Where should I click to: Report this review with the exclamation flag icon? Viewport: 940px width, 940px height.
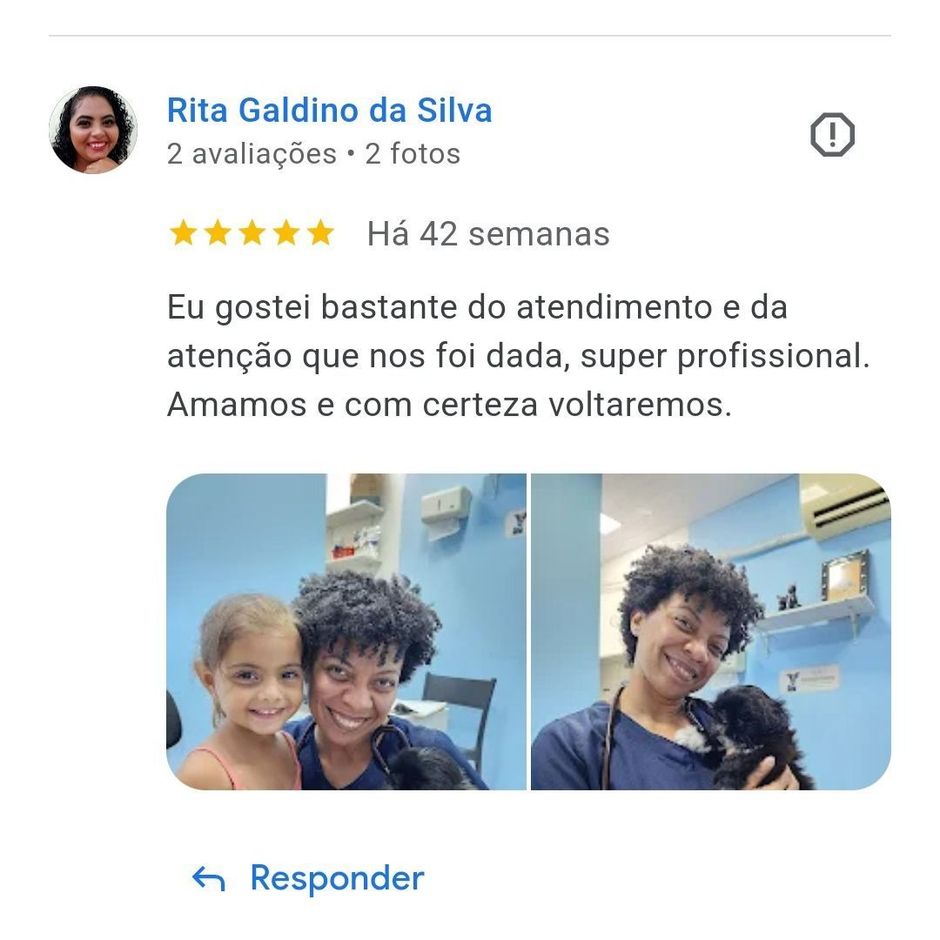832,134
